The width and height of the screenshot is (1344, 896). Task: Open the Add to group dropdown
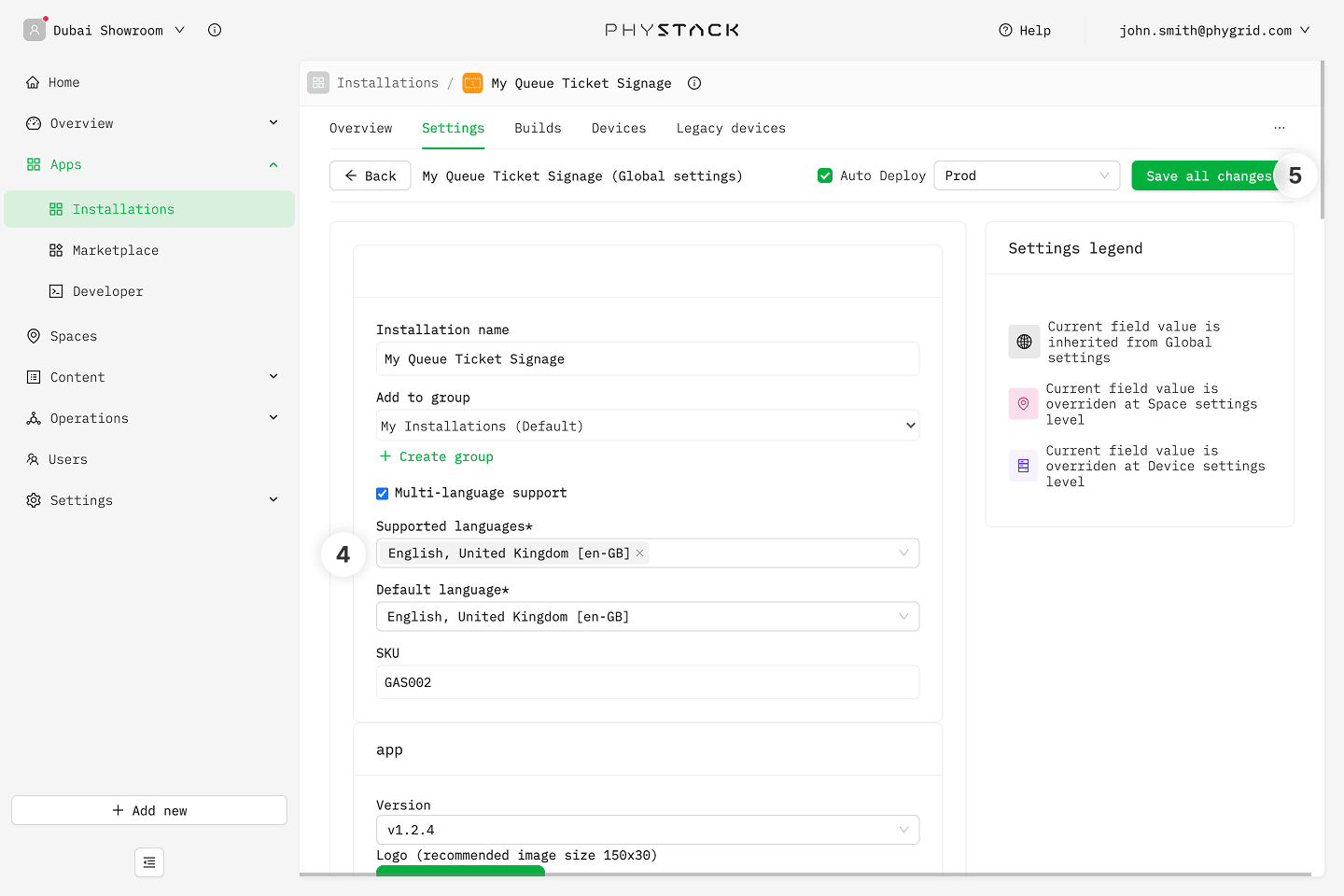pos(647,426)
